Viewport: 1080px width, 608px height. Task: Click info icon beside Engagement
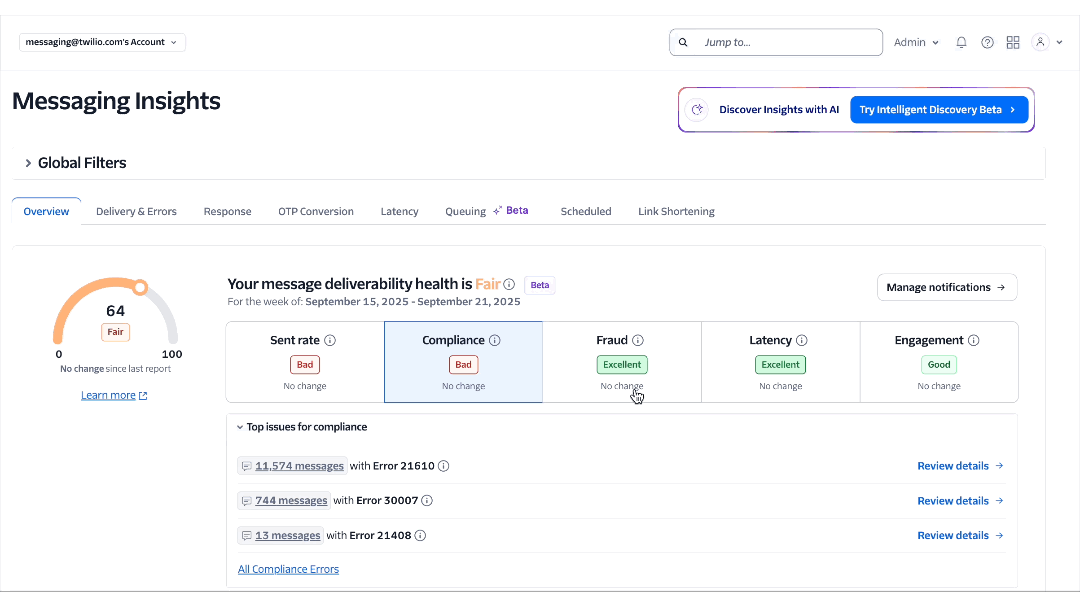click(973, 341)
